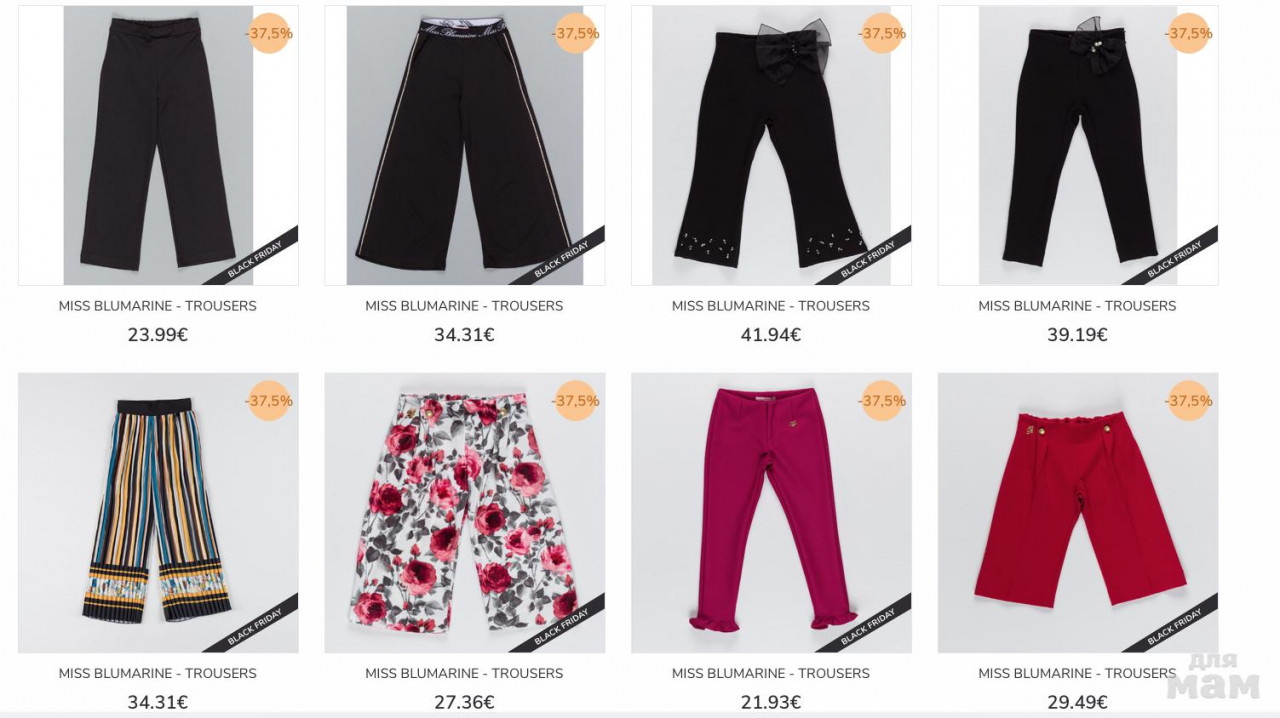This screenshot has width=1280, height=718.
Task: Open the magenta ruffle-hem trousers image
Action: click(771, 513)
